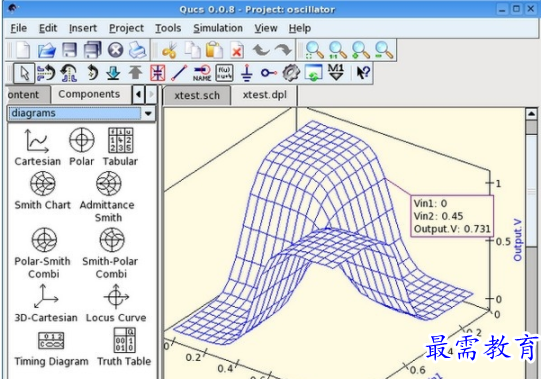Switch to xtest.dpl document tab

(265, 95)
